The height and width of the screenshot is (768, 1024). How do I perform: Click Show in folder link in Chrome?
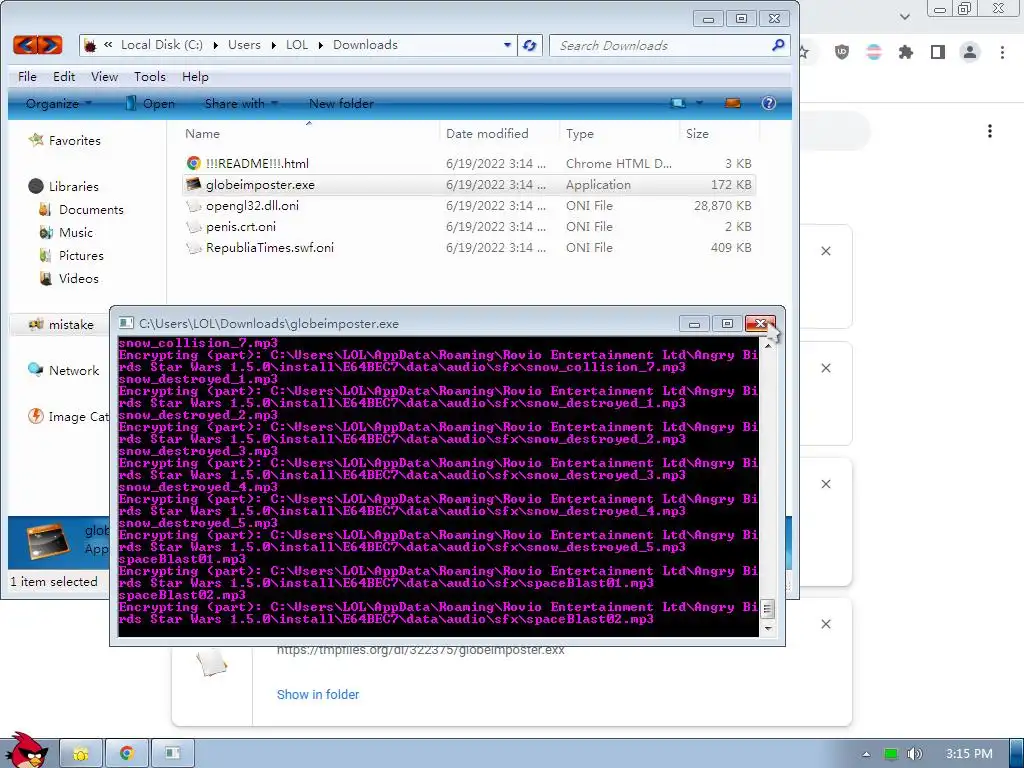tap(318, 694)
